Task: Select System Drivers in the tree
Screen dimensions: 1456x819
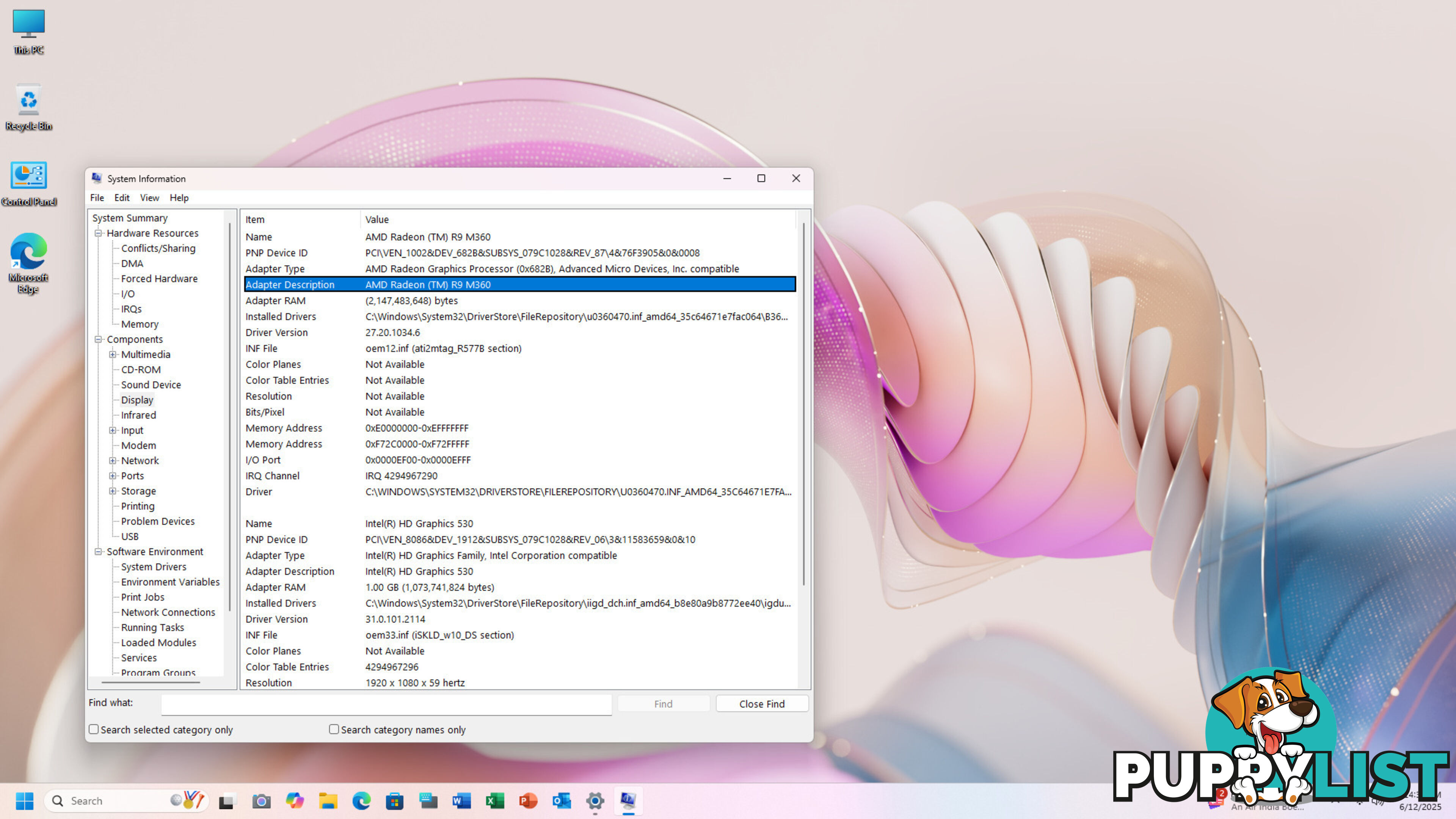Action: (154, 567)
